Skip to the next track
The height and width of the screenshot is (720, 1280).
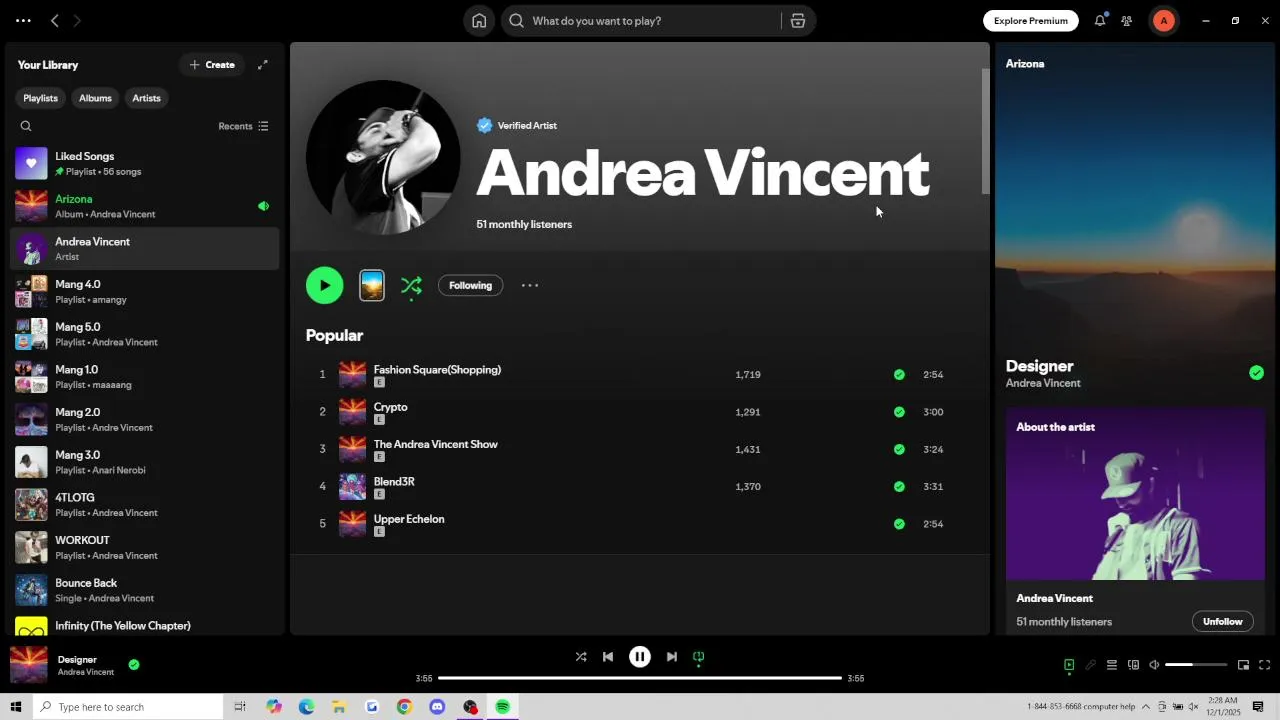pyautogui.click(x=672, y=657)
